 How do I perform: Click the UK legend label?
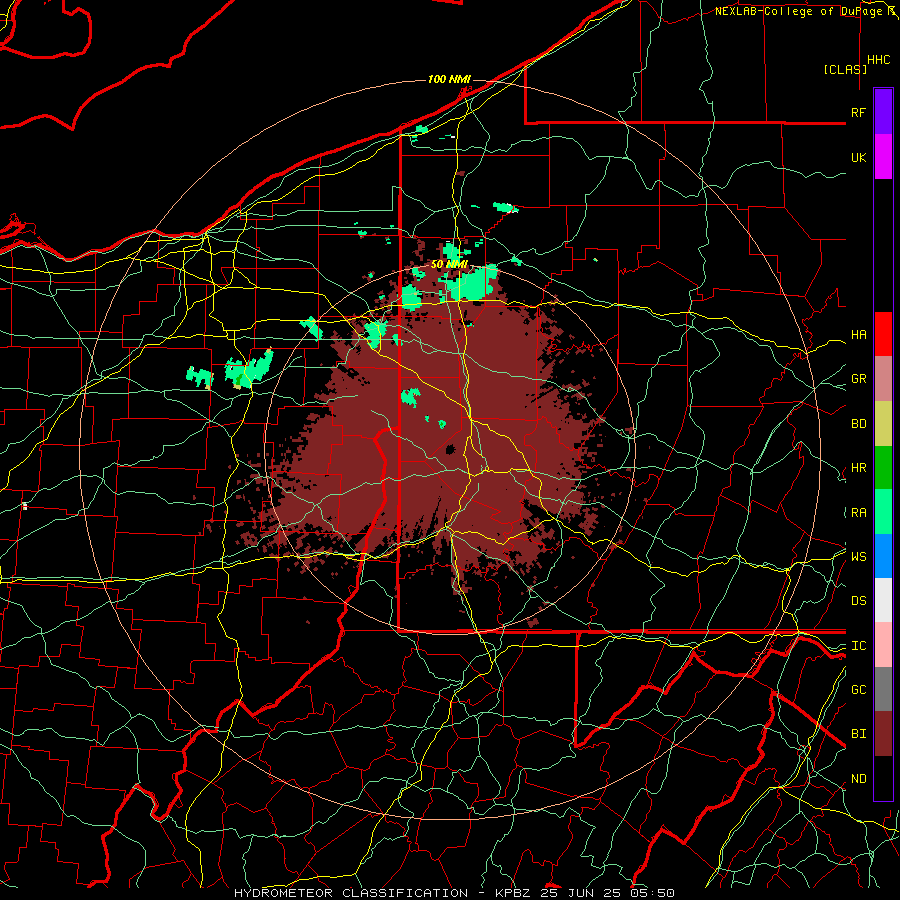(858, 157)
